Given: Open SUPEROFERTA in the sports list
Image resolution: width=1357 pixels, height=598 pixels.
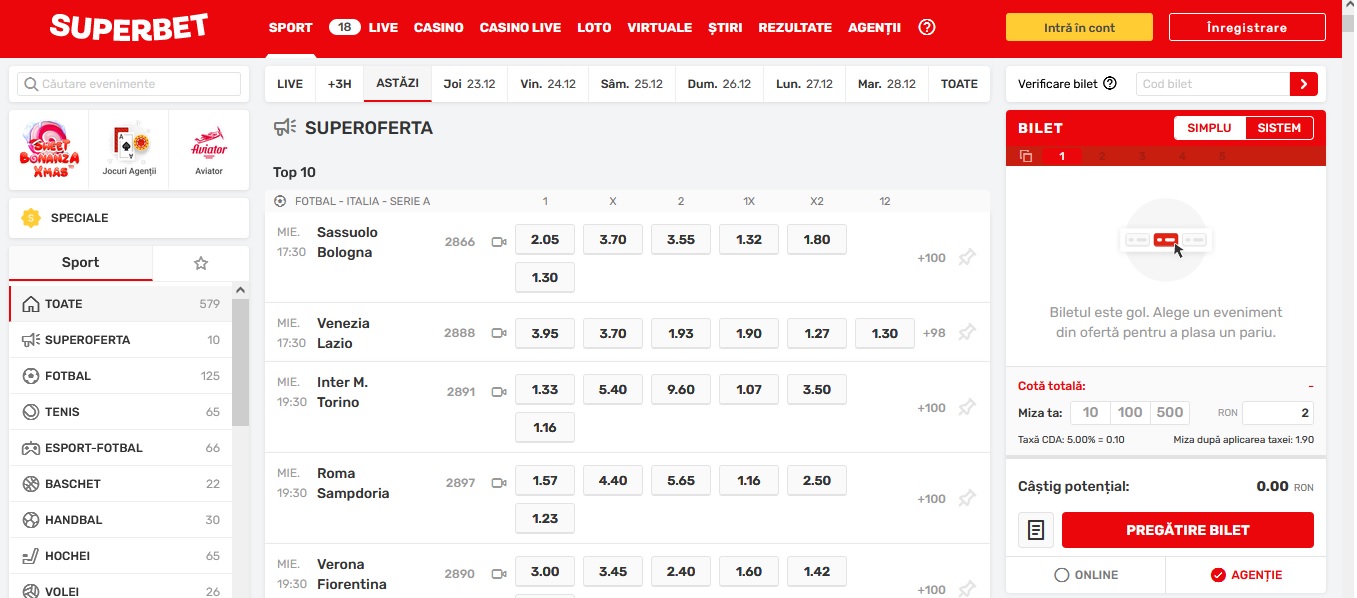Looking at the screenshot, I should coord(121,340).
